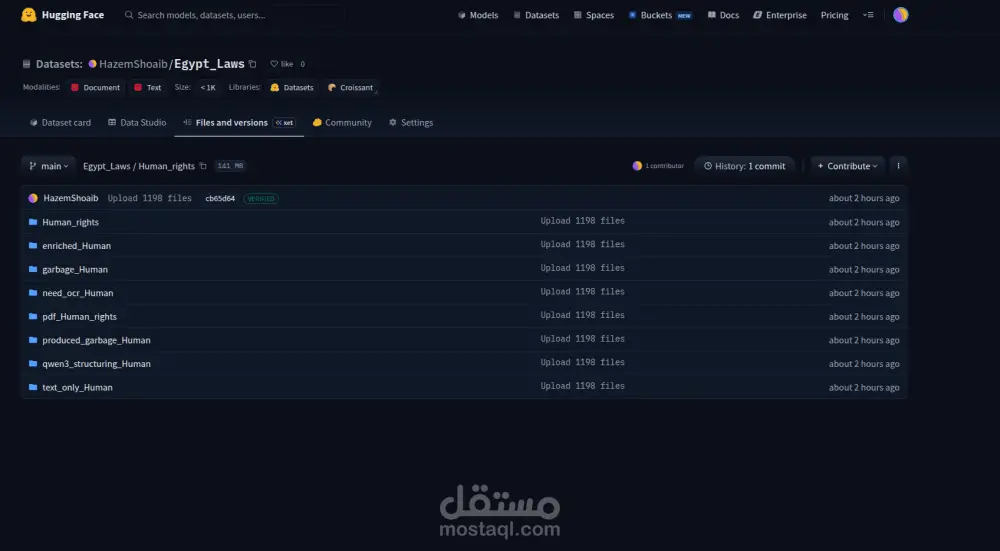Image resolution: width=1000 pixels, height=551 pixels.
Task: Select the Text modality tag
Action: [x=147, y=87]
